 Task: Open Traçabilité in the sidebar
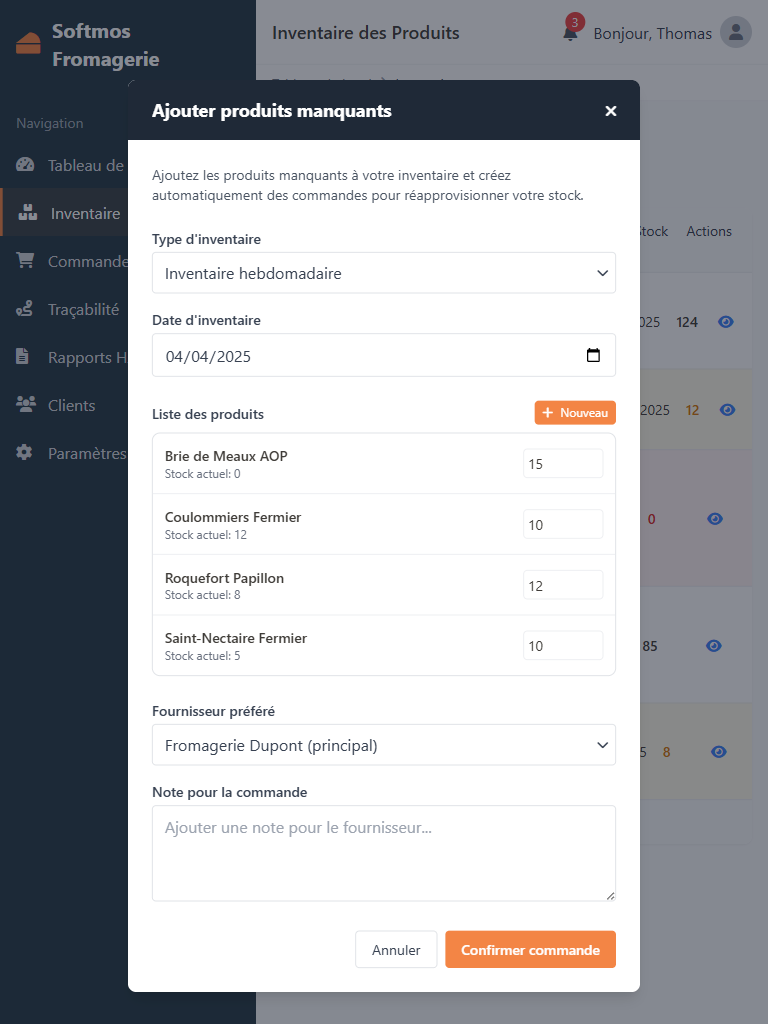(x=64, y=309)
